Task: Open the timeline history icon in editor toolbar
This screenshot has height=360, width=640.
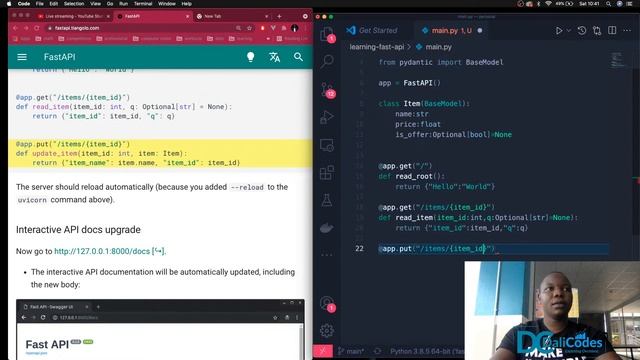Action: (x=582, y=31)
